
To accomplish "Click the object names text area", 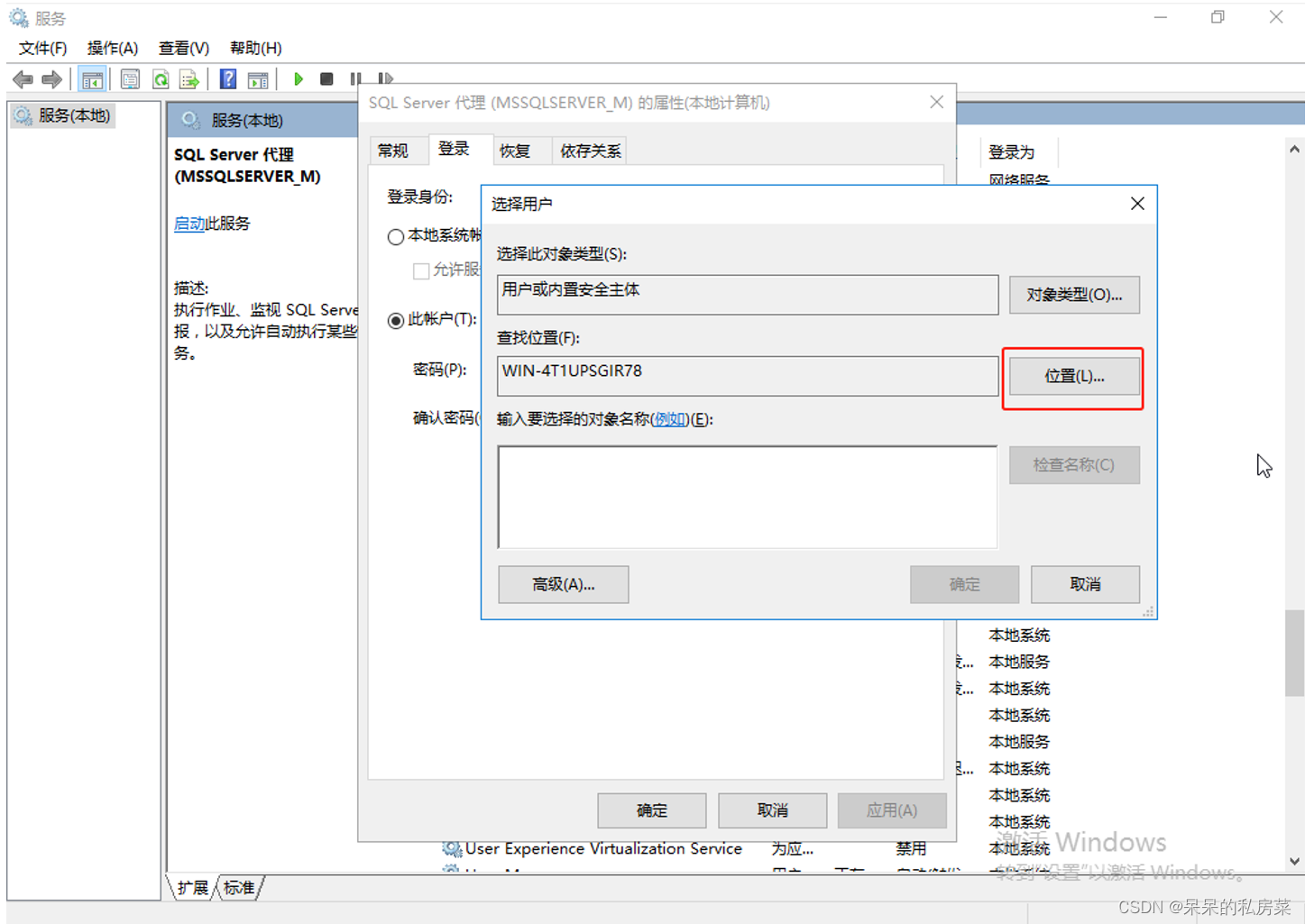I will (748, 497).
